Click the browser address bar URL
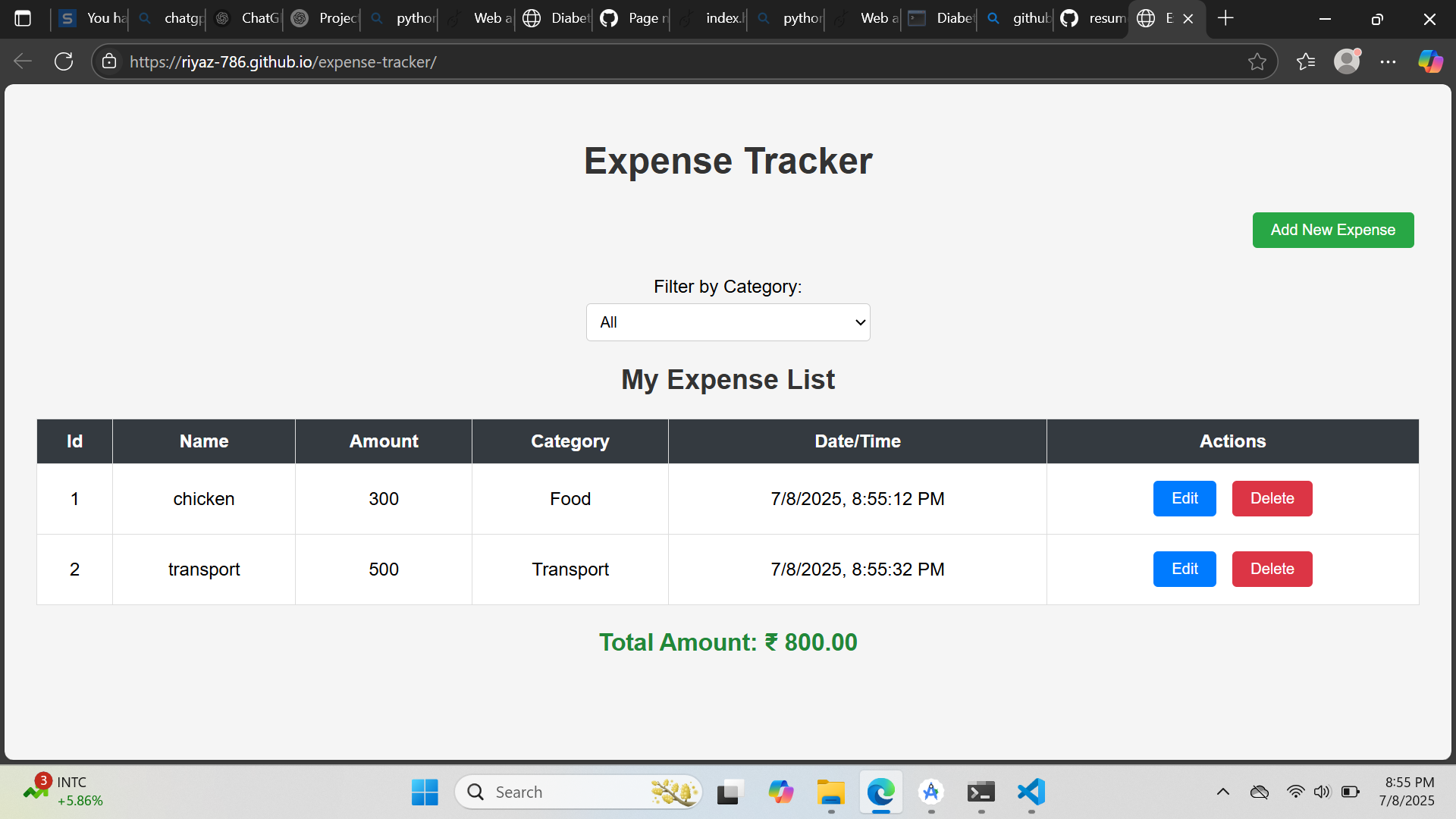This screenshot has width=1456, height=819. (282, 61)
